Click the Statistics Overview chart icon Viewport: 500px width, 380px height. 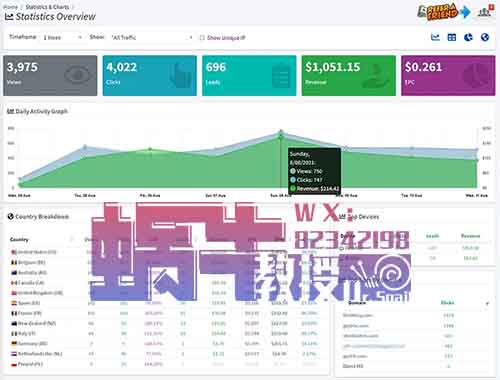9,16
